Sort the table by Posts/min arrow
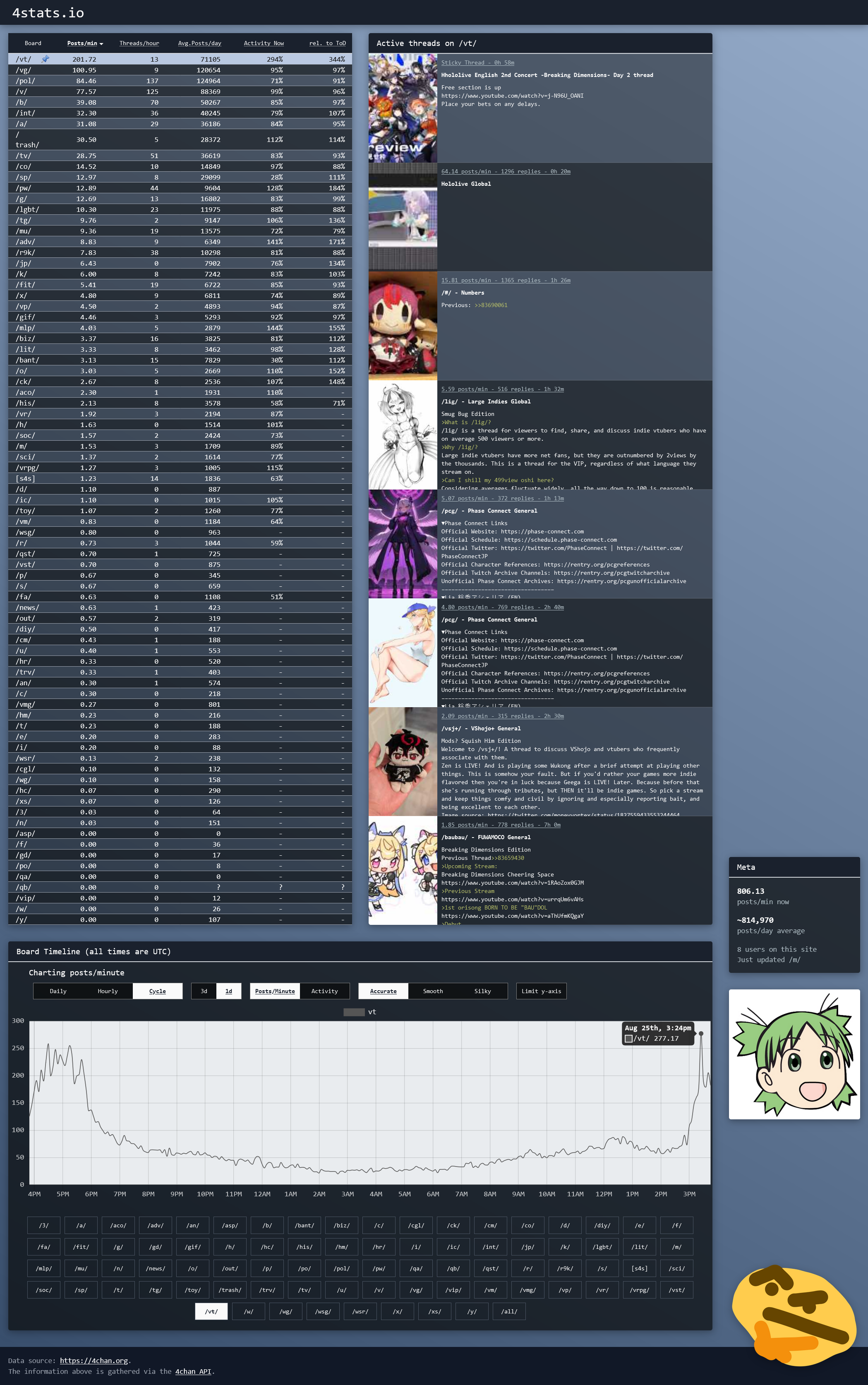The image size is (868, 1385). pos(102,43)
